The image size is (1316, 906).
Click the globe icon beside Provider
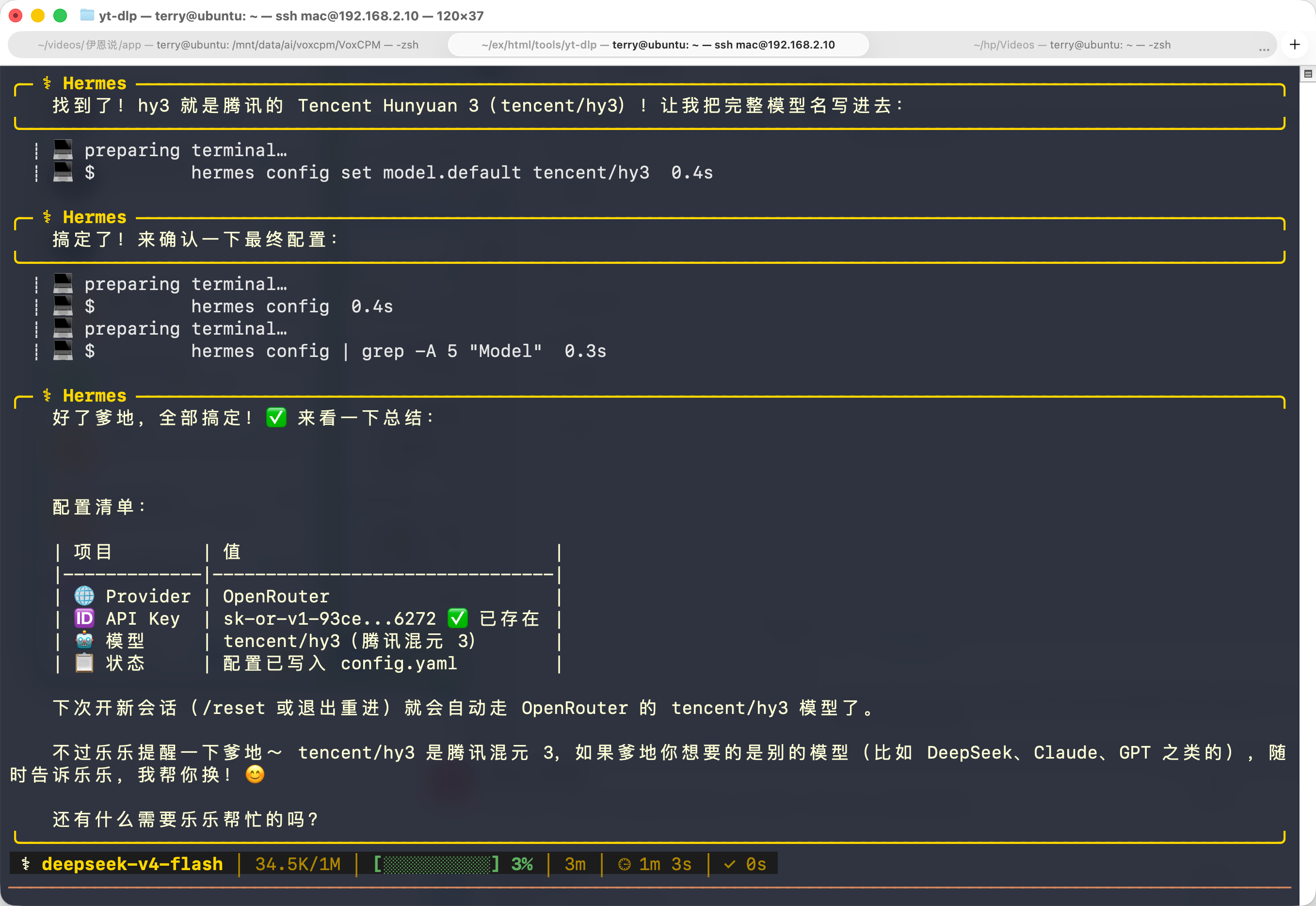pyautogui.click(x=84, y=596)
